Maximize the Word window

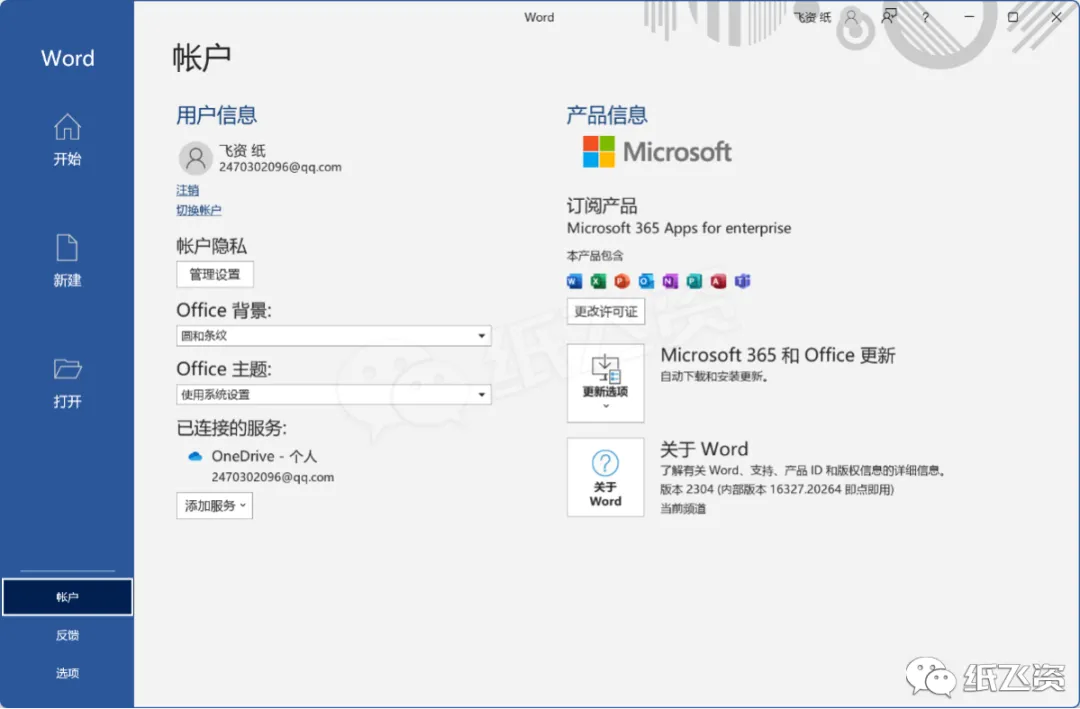click(x=1012, y=17)
